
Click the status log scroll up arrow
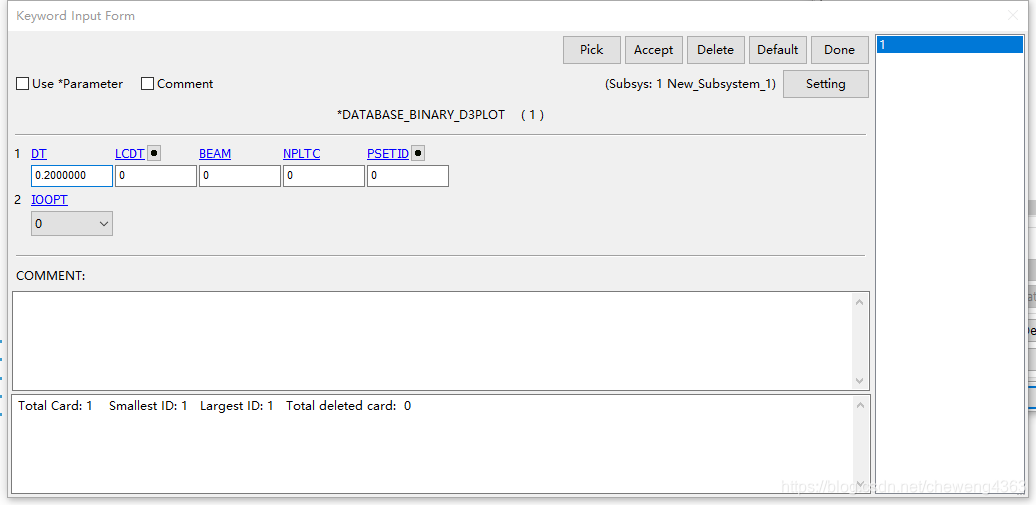coord(860,405)
